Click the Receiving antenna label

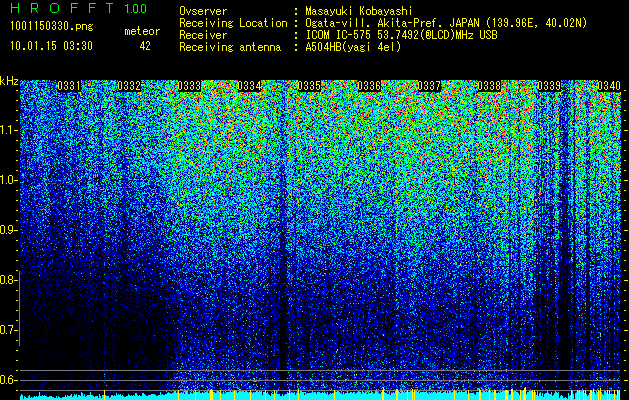coord(230,47)
